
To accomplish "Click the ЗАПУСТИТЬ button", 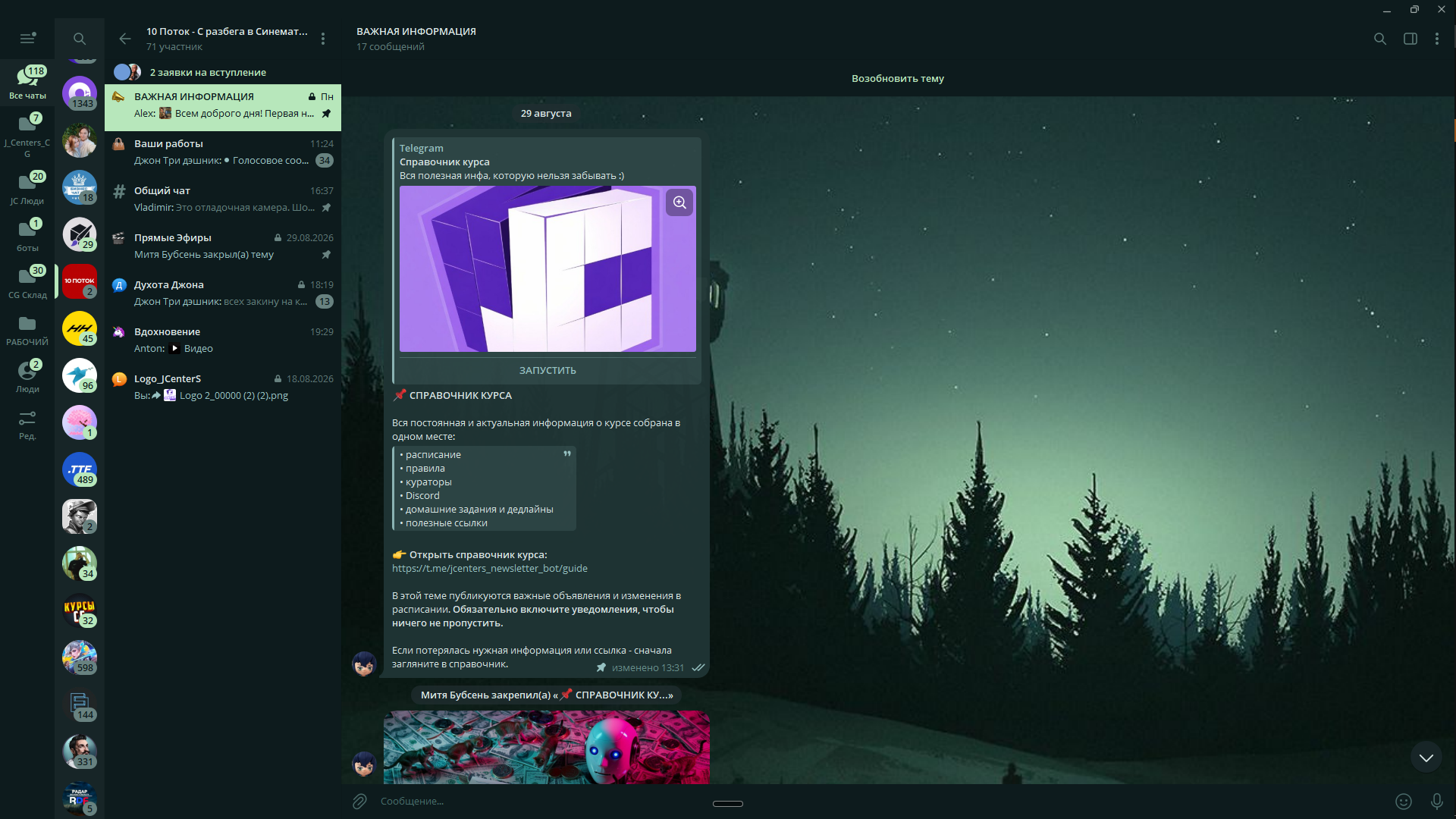I will pyautogui.click(x=548, y=370).
